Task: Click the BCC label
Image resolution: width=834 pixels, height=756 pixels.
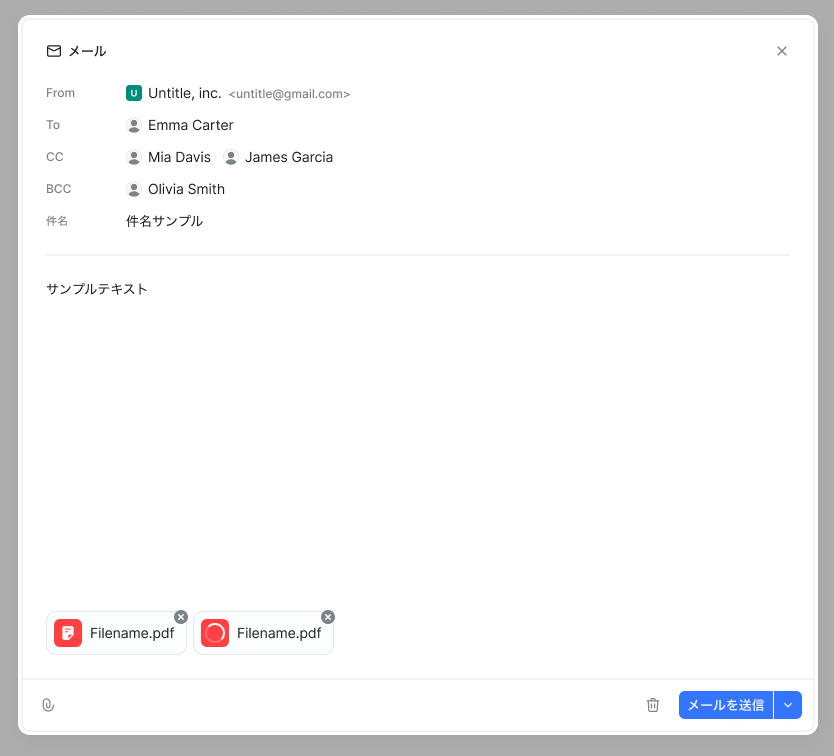Action: (x=59, y=189)
